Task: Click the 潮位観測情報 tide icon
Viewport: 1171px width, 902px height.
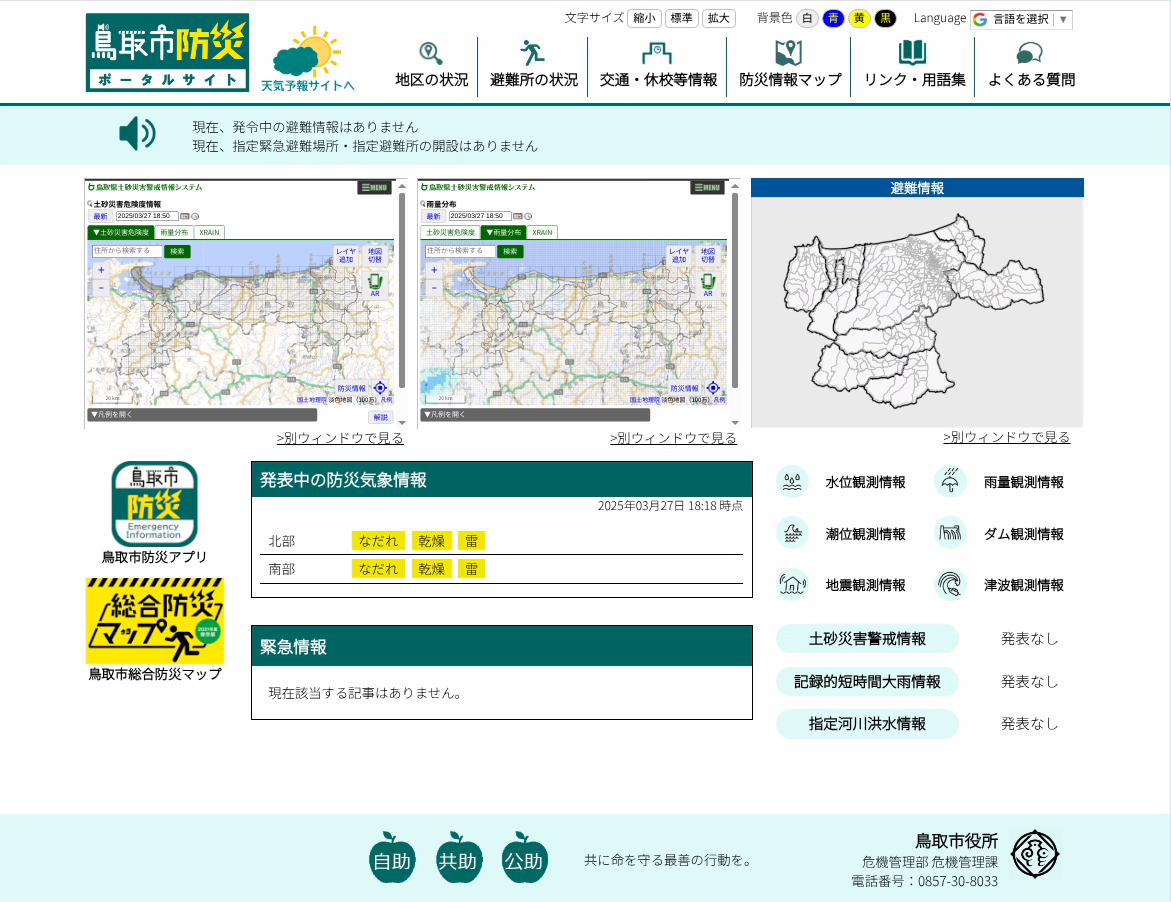Action: click(792, 533)
